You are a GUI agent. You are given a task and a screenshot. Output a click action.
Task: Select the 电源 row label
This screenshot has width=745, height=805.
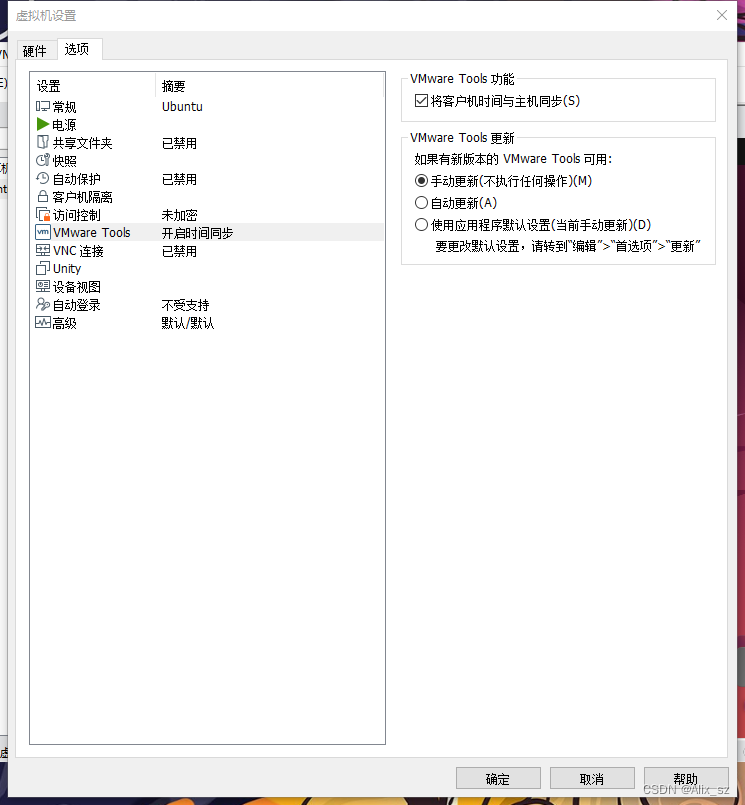pos(64,125)
